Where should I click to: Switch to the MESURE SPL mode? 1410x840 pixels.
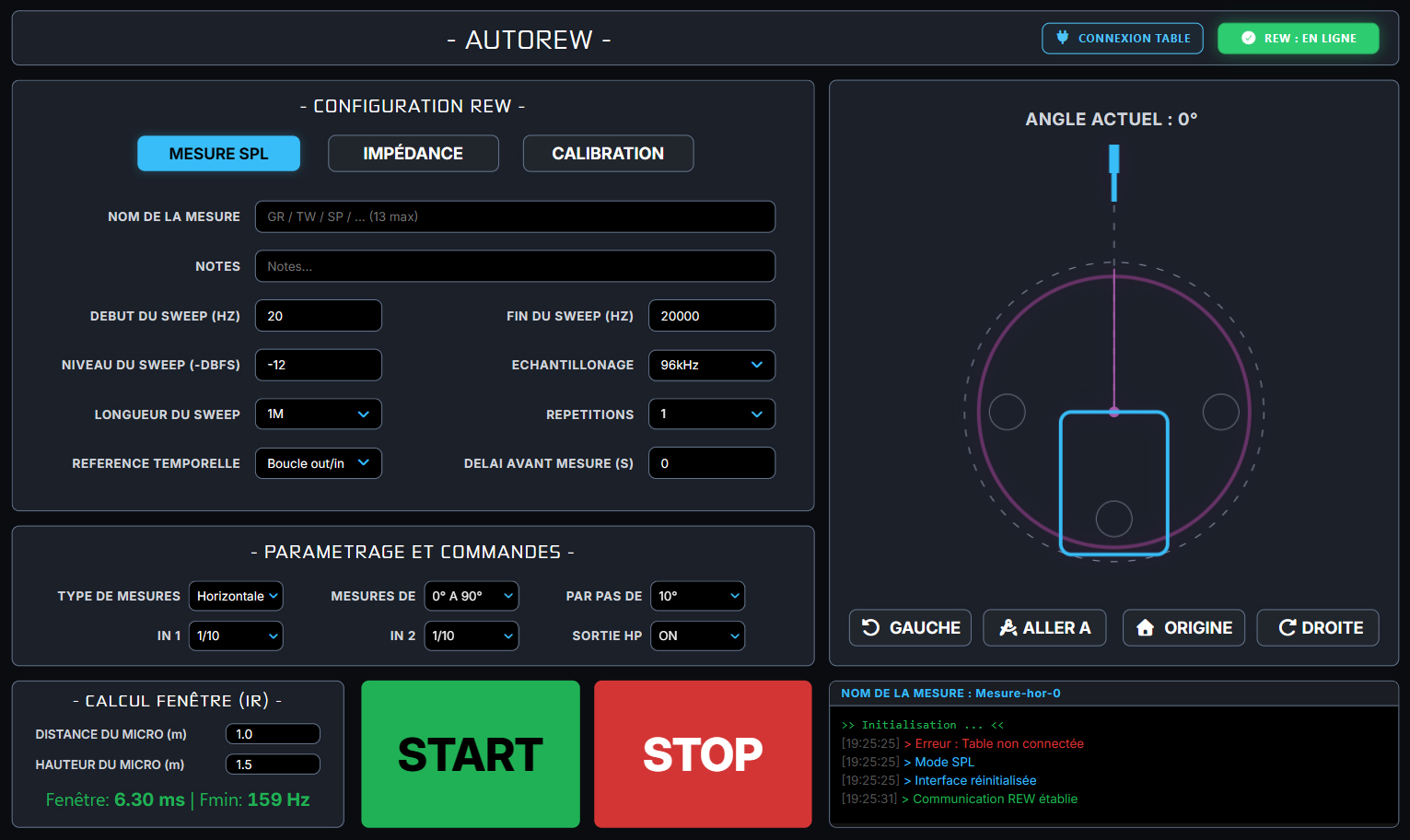pos(218,154)
